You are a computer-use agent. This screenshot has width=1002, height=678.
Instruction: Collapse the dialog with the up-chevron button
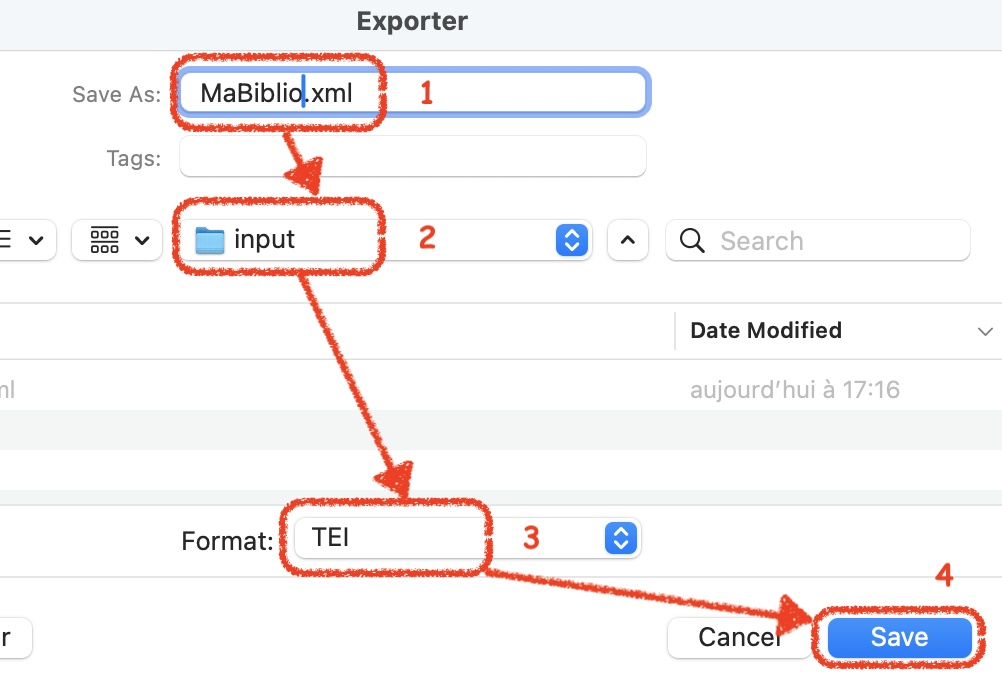pyautogui.click(x=628, y=240)
